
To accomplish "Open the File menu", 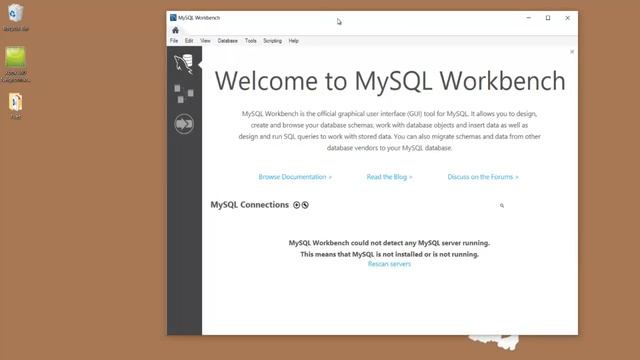I will (x=174, y=41).
